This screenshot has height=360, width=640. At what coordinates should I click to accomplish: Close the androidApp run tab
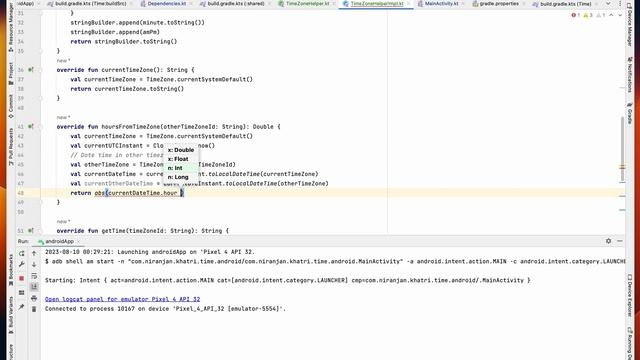79,241
